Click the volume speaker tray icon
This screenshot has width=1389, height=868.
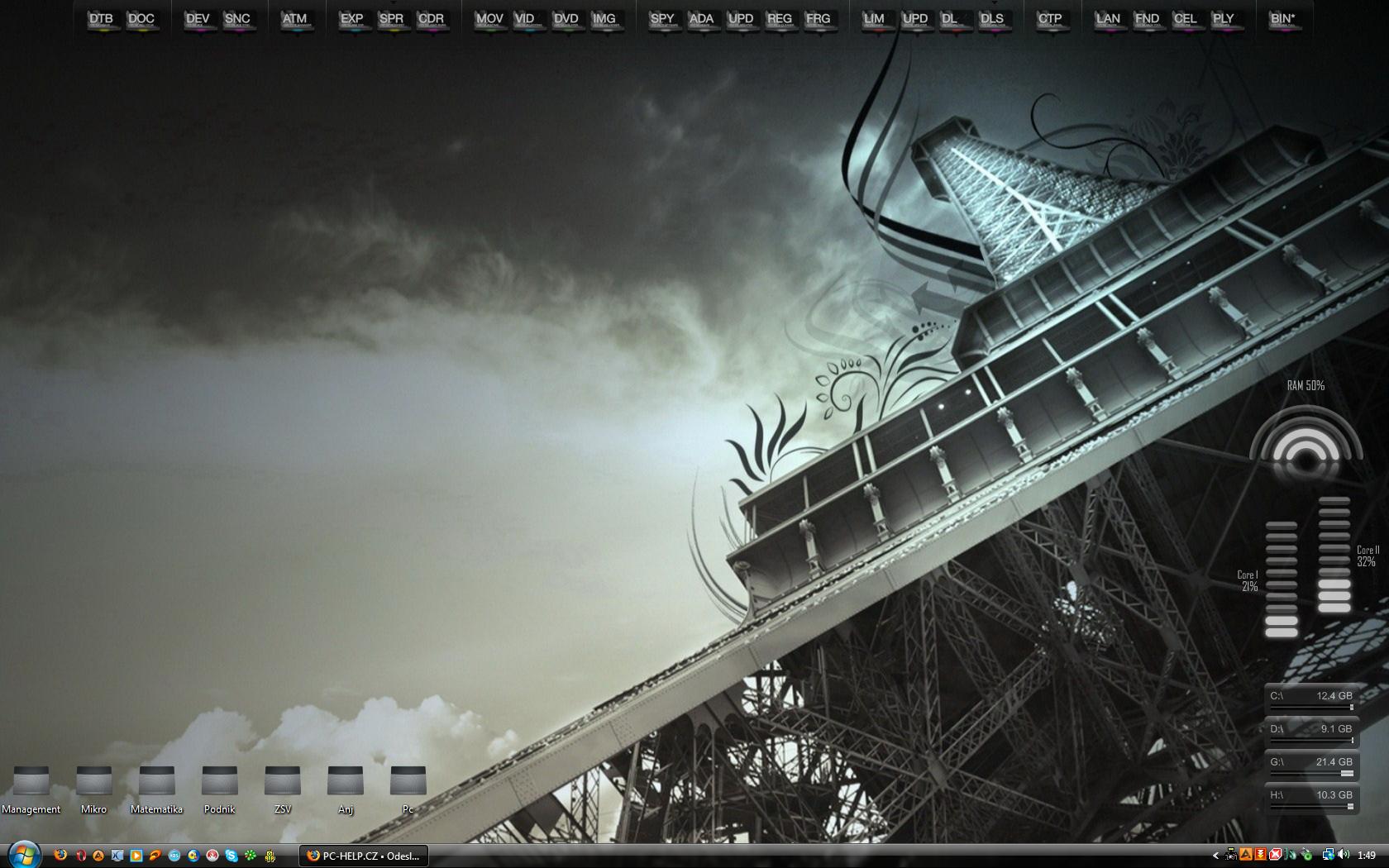coord(1343,856)
